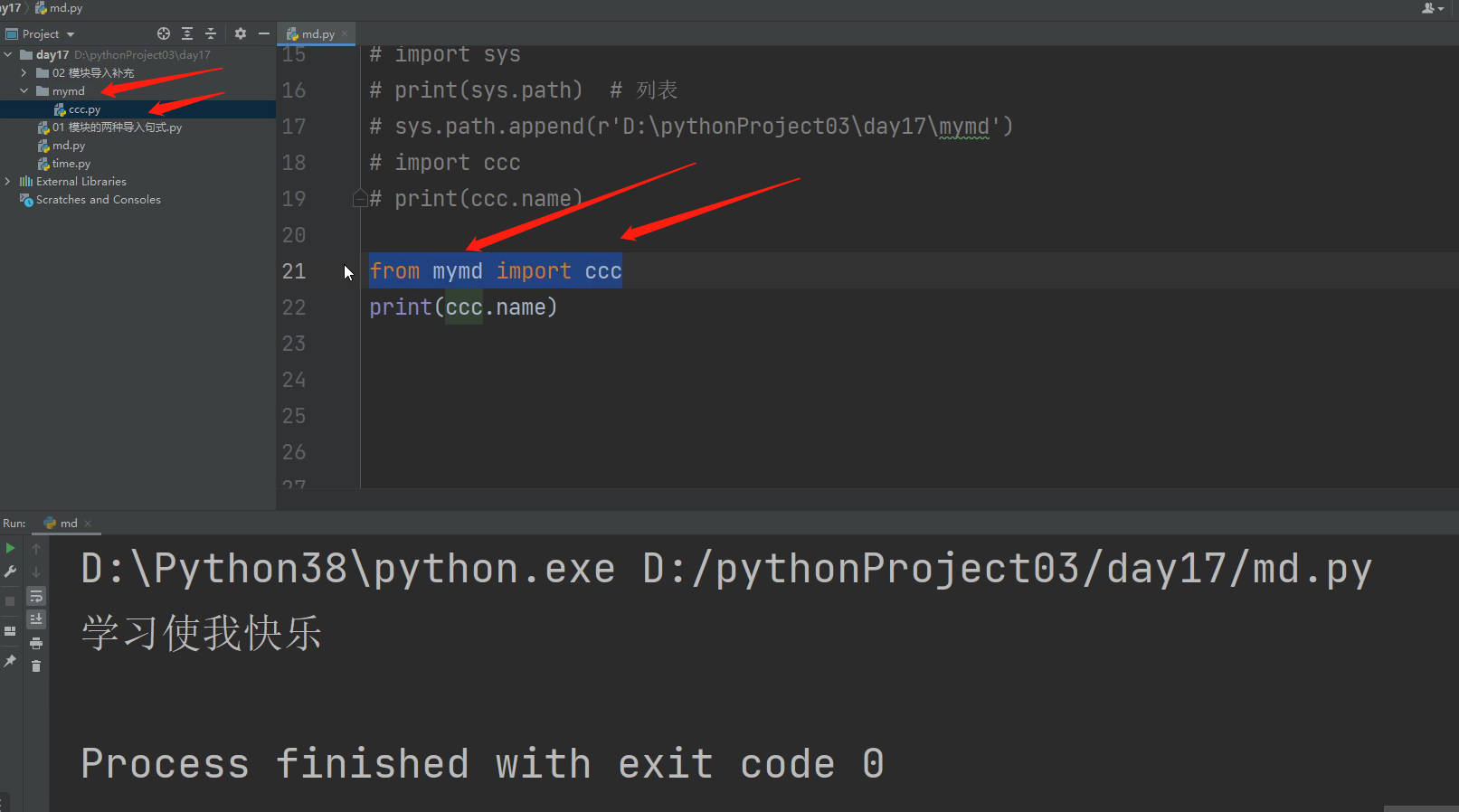This screenshot has height=812, width=1459.
Task: Clear console output with trash icon
Action: (x=36, y=666)
